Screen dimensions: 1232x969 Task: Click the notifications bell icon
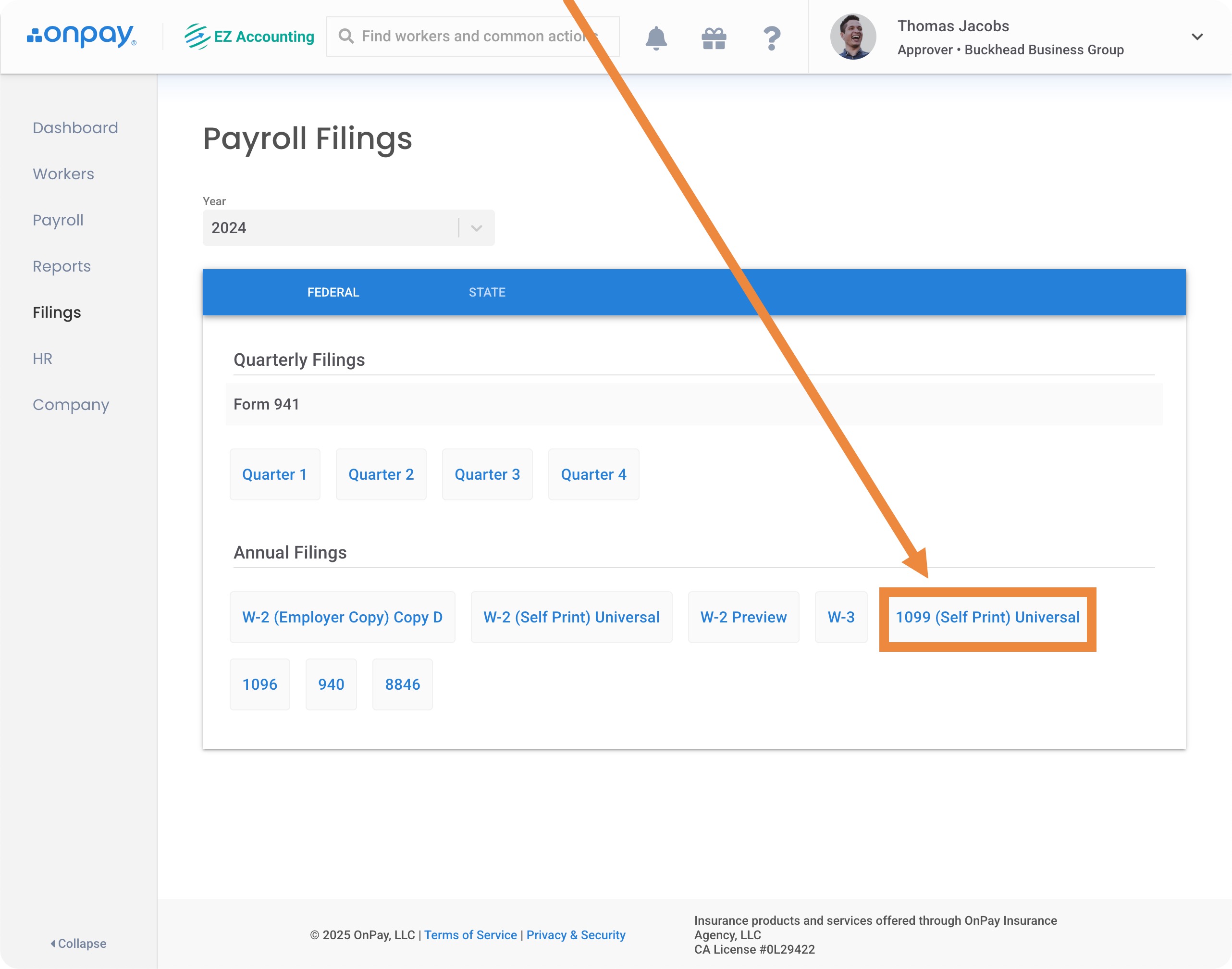pyautogui.click(x=656, y=37)
